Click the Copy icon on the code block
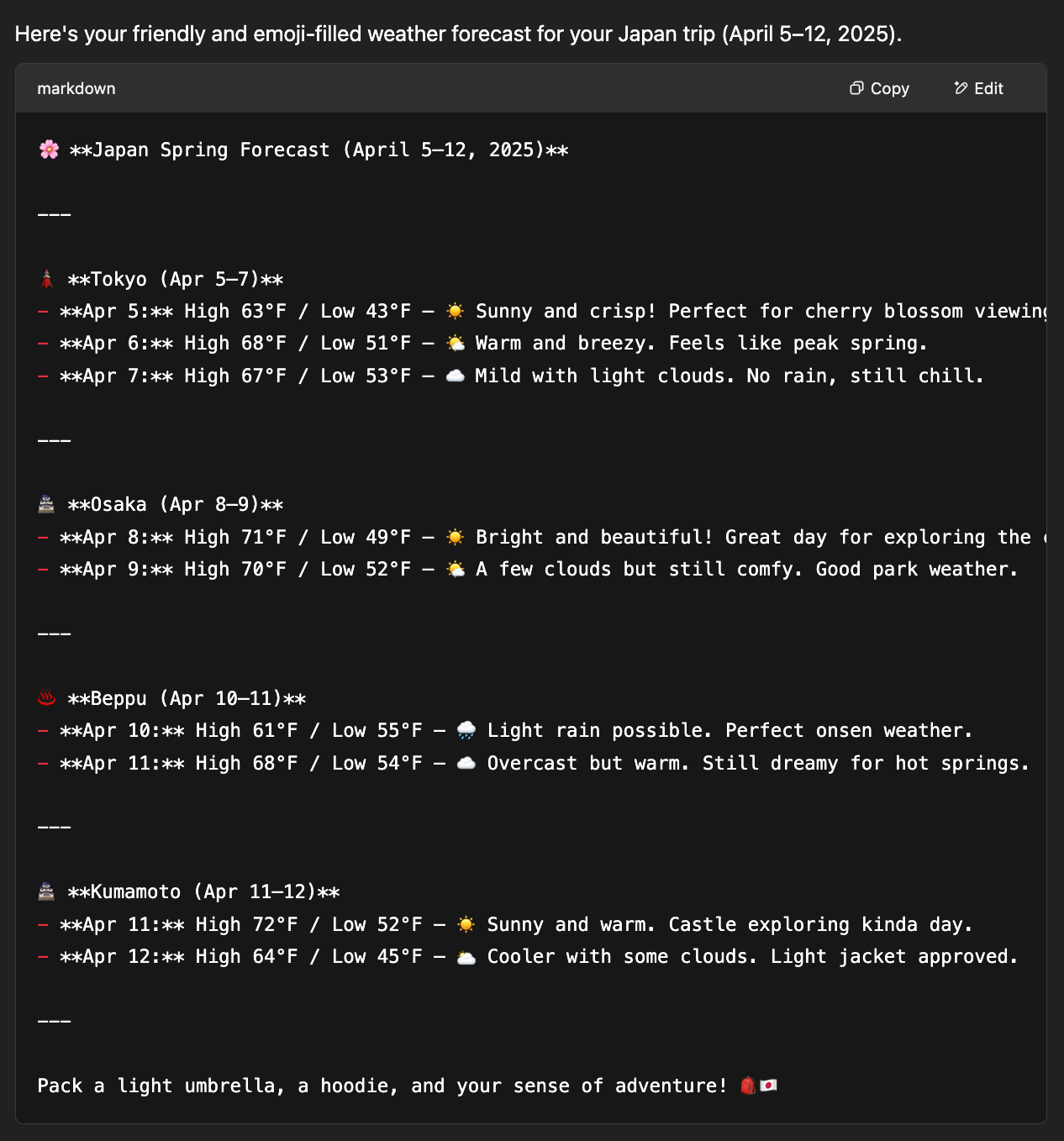The image size is (1064, 1141). pos(857,88)
